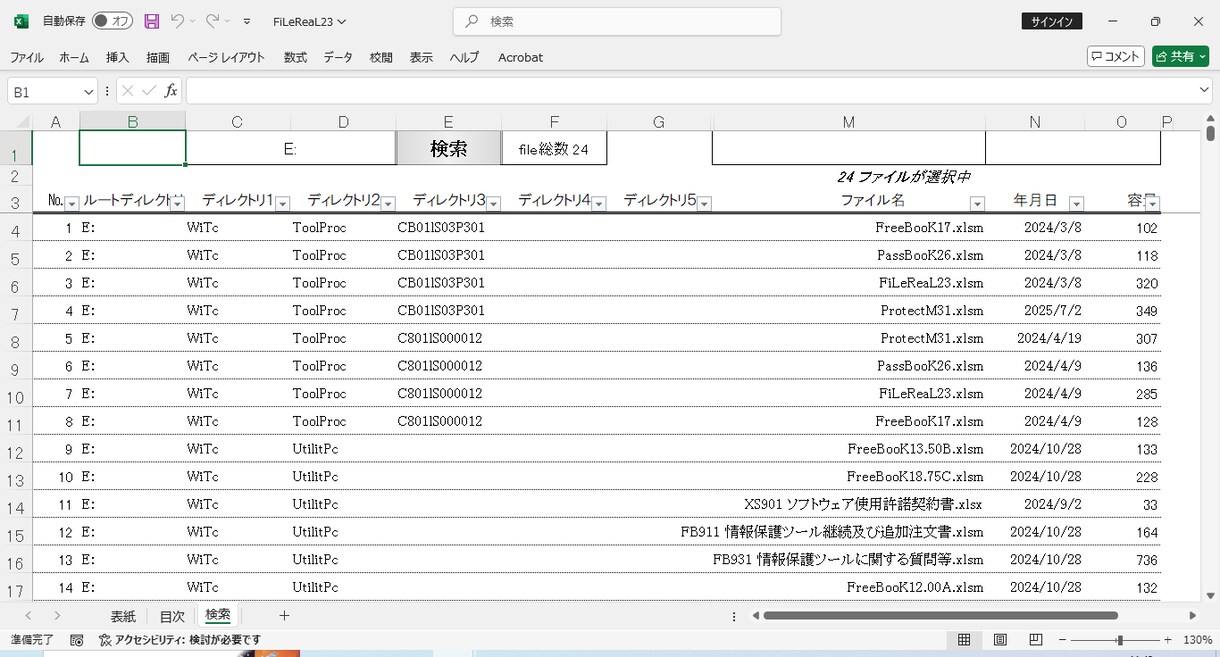Open the FiLeReaL23 file name dropdown
This screenshot has height=657, width=1220.
pos(310,22)
